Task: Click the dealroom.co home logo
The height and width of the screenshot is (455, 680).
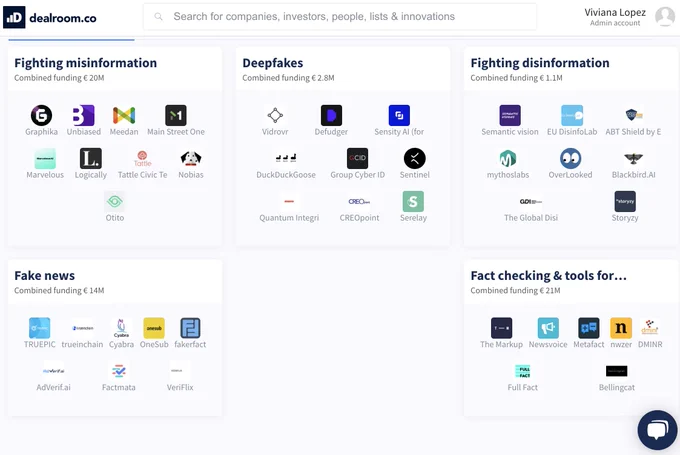Action: click(x=50, y=17)
